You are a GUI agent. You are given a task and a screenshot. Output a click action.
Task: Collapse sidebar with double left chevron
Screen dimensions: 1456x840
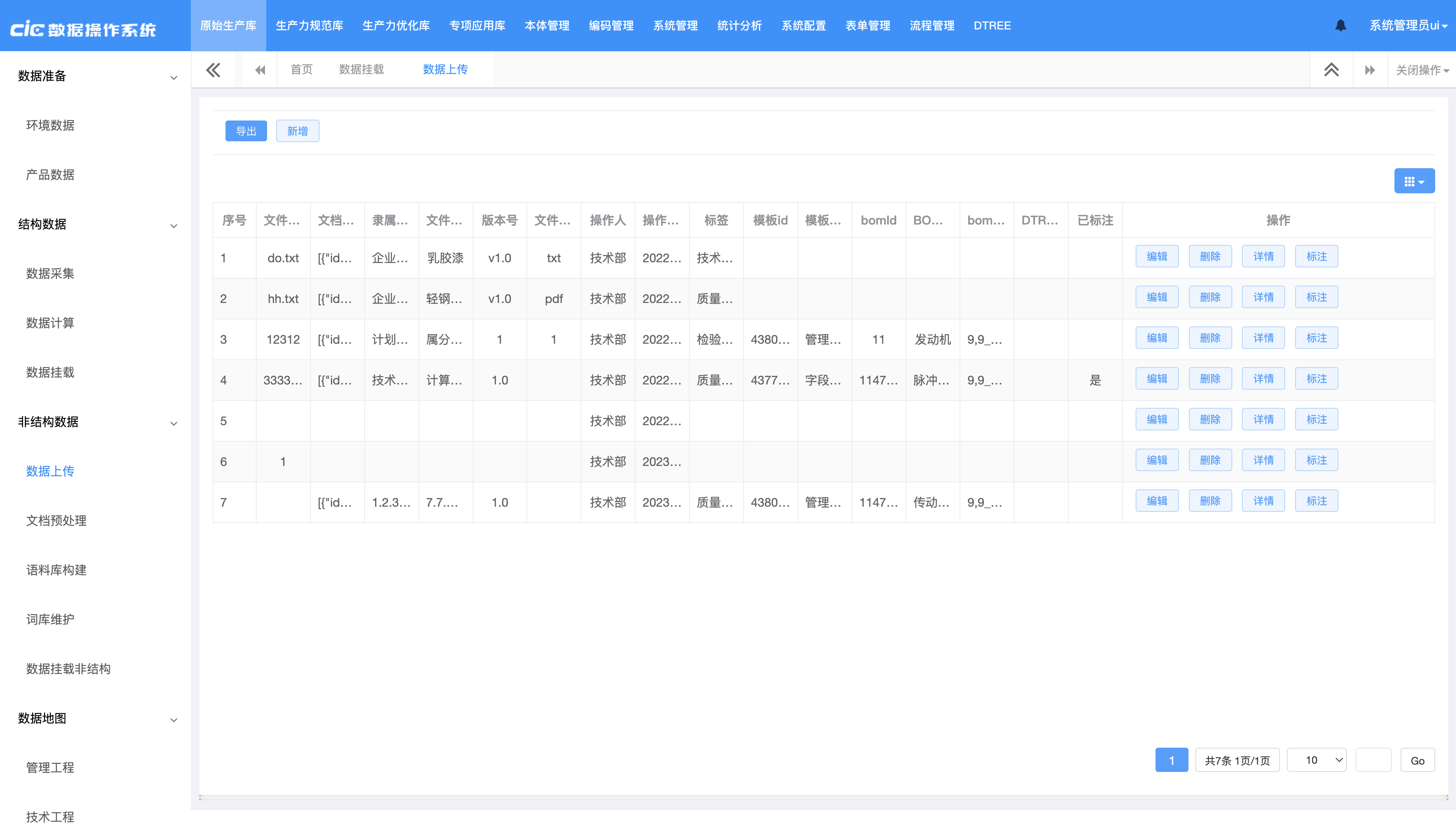(x=213, y=70)
